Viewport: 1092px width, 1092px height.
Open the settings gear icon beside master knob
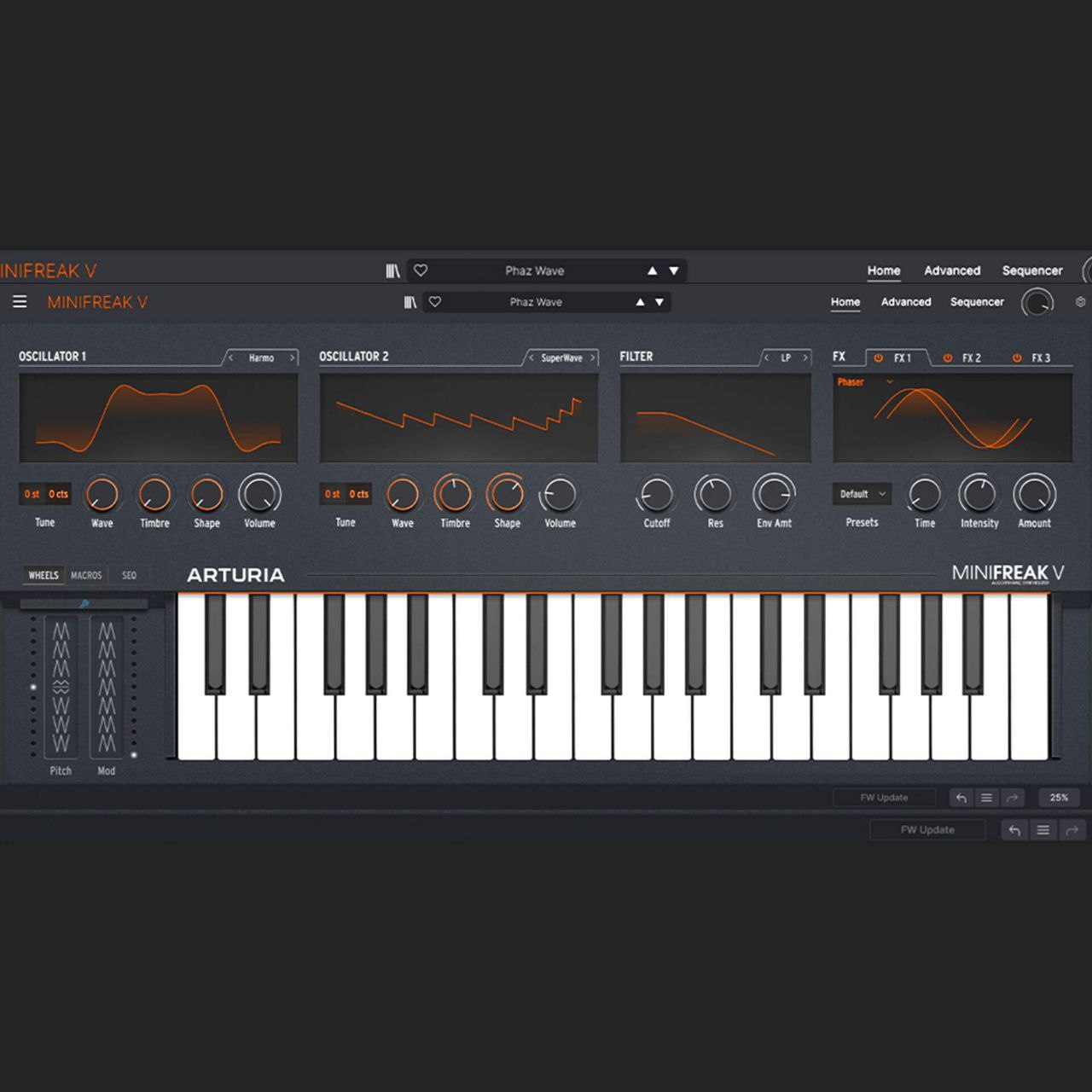click(x=1080, y=302)
